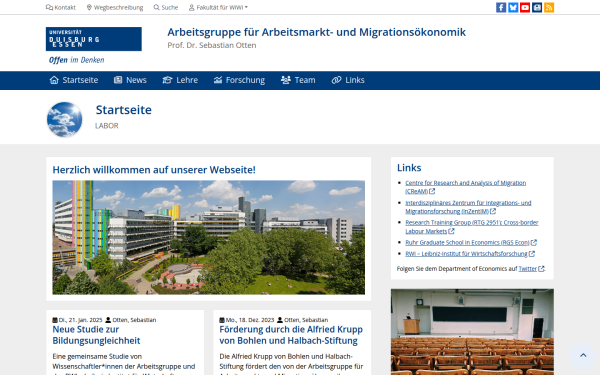The width and height of the screenshot is (600, 375).
Task: Click external link icon after CReAM
Action: pyautogui.click(x=432, y=191)
